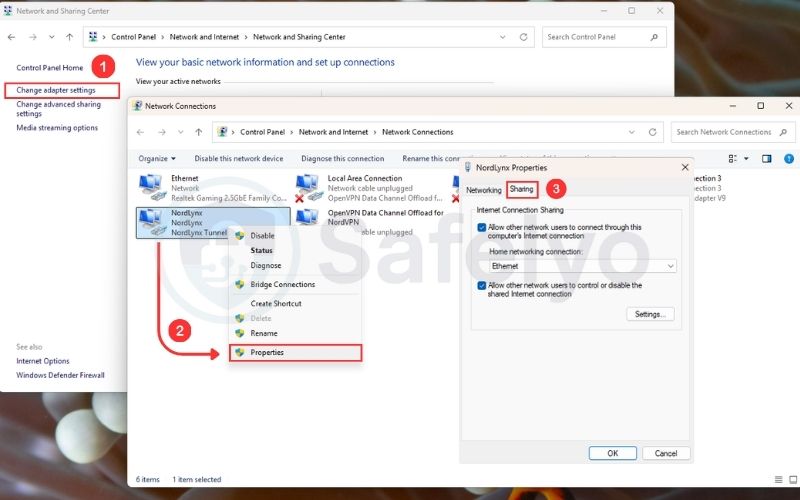This screenshot has height=500, width=800.
Task: Refresh the Network Connections window
Action: (653, 132)
